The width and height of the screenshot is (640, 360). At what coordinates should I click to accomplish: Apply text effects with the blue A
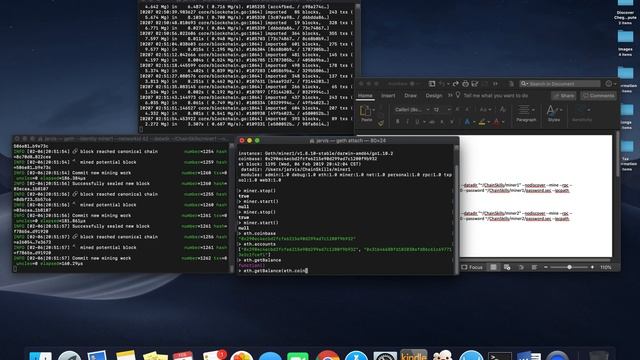click(x=467, y=122)
